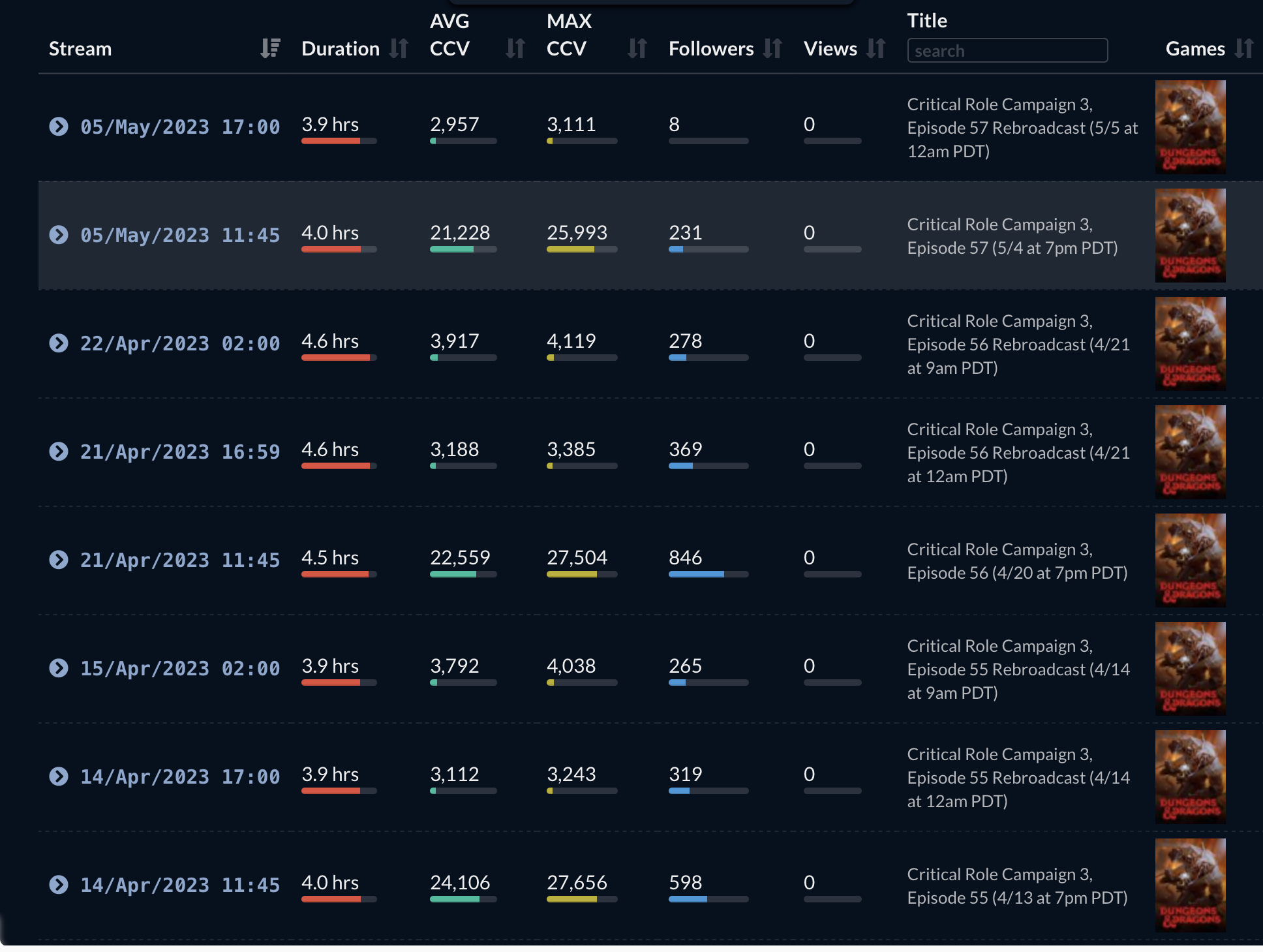Click game thumbnail for Episode 56 Rebroadcast 9am
The height and width of the screenshot is (952, 1263).
coord(1190,344)
